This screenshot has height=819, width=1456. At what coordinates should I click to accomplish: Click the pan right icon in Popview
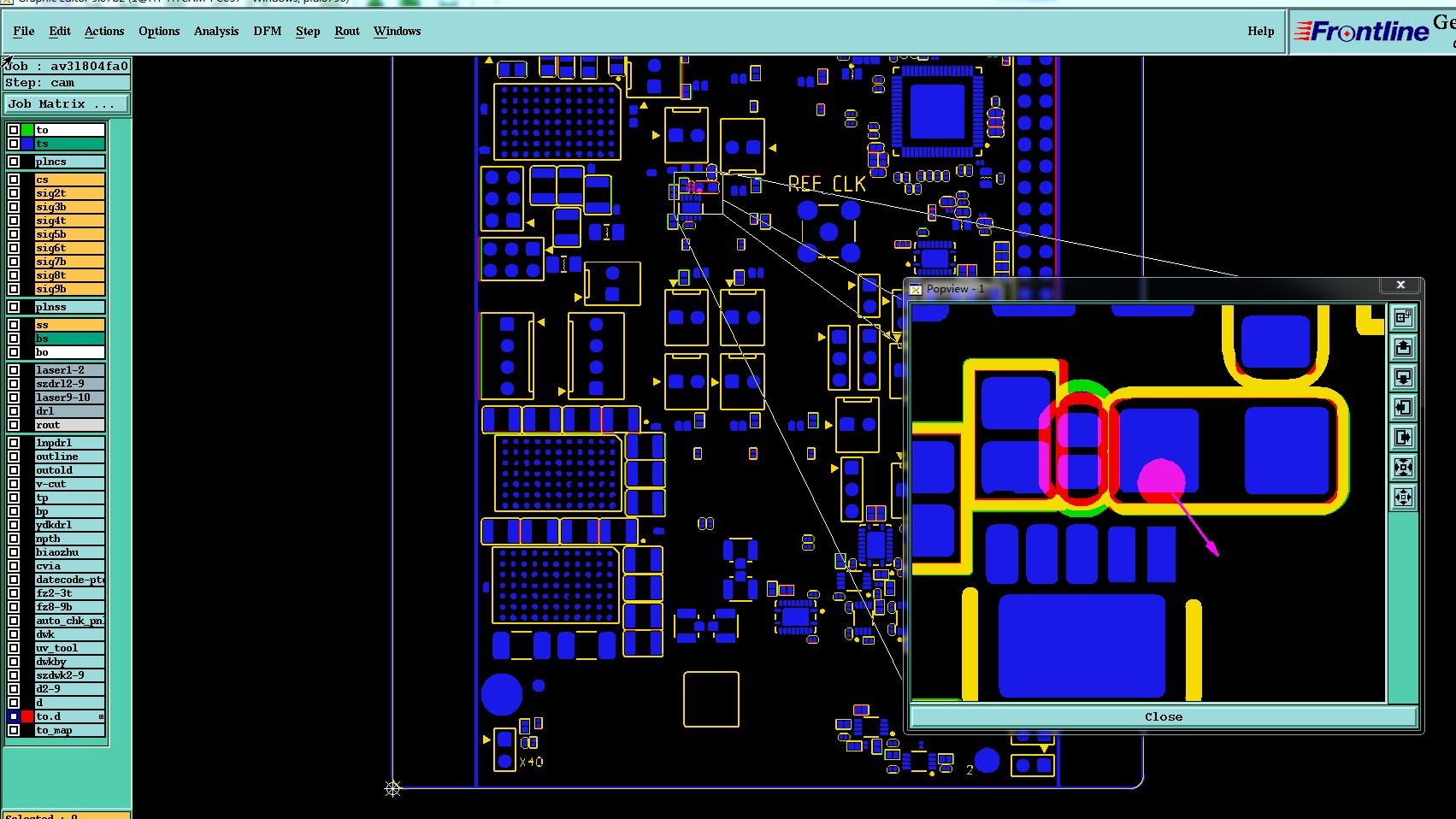[x=1403, y=438]
